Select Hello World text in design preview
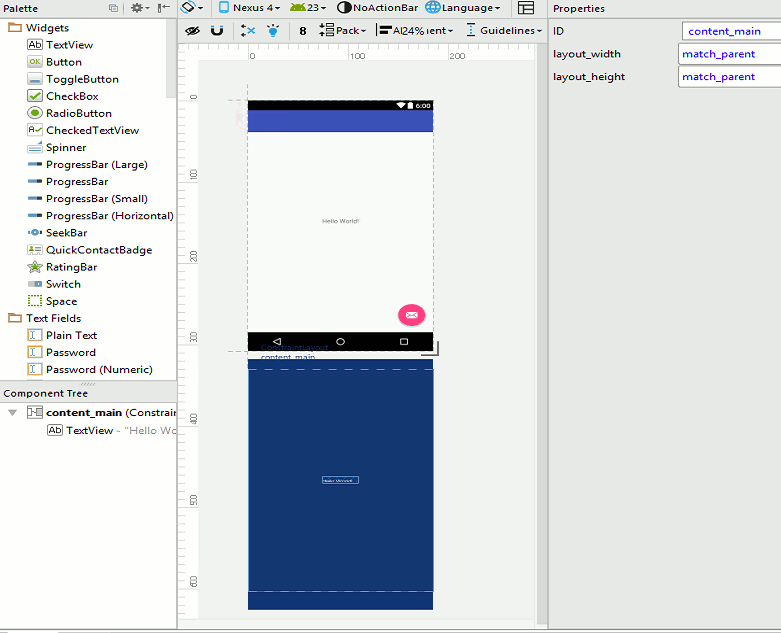This screenshot has height=633, width=781. tap(340, 221)
